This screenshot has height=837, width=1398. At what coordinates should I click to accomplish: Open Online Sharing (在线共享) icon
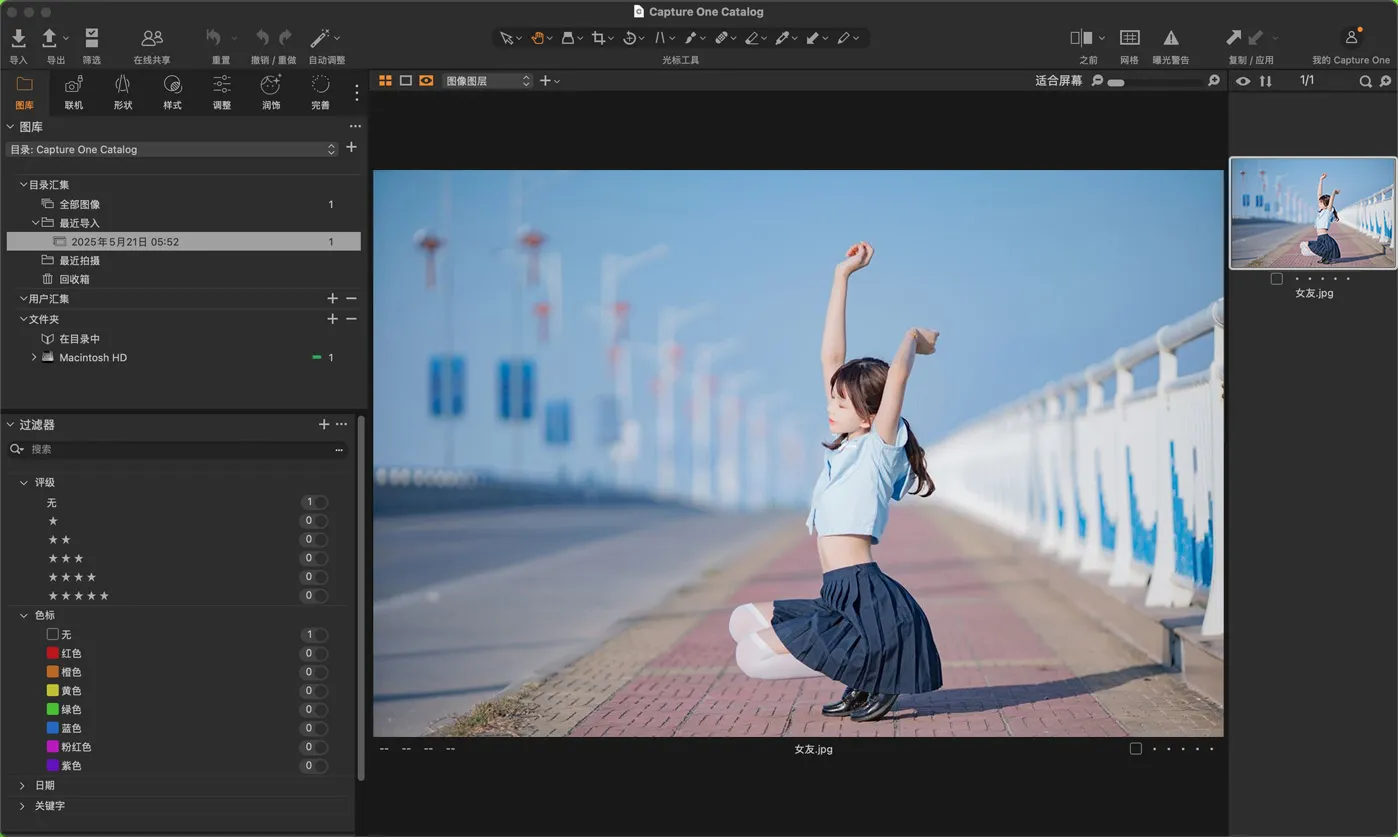coord(152,38)
